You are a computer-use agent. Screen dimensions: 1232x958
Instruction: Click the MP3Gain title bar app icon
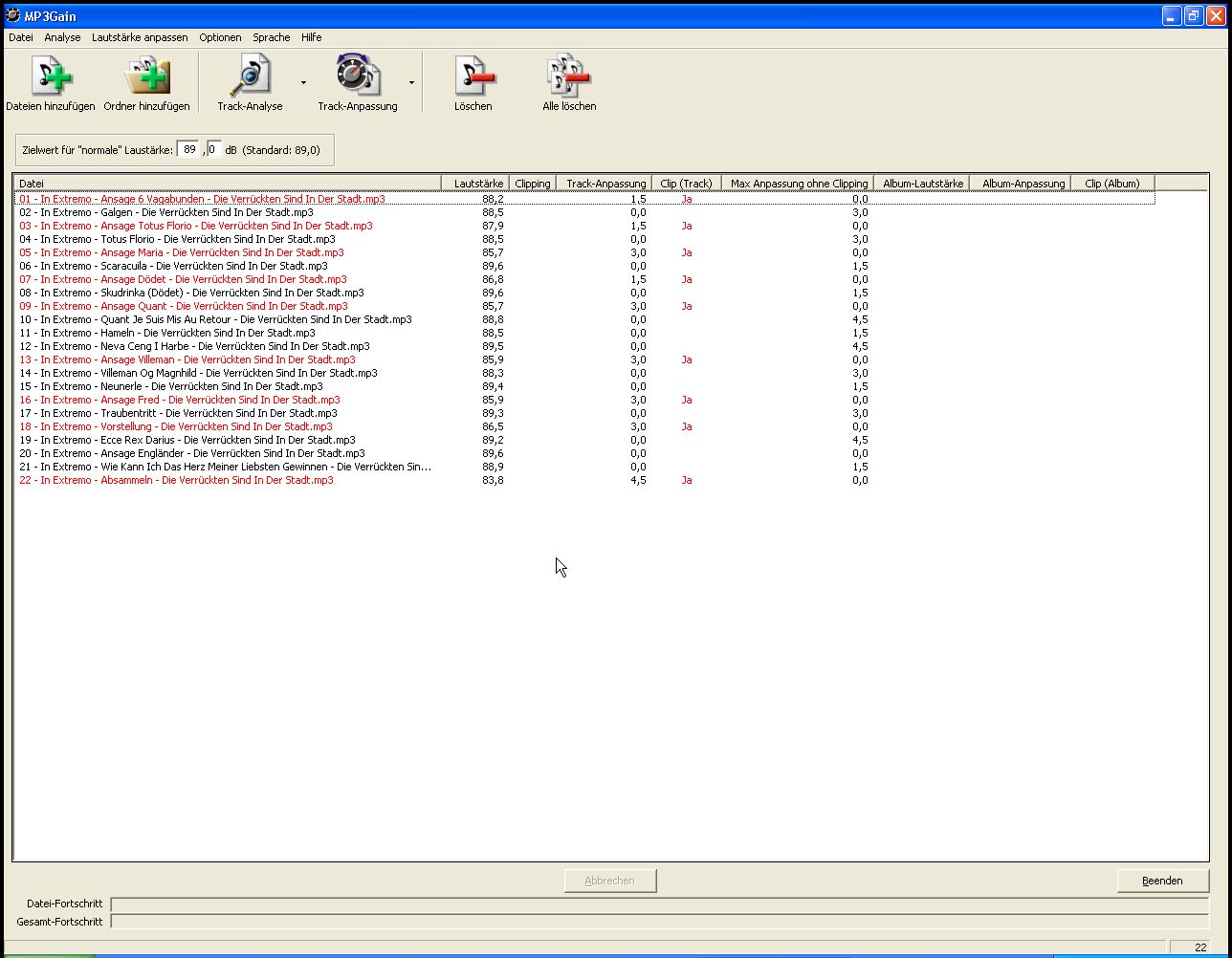point(13,15)
